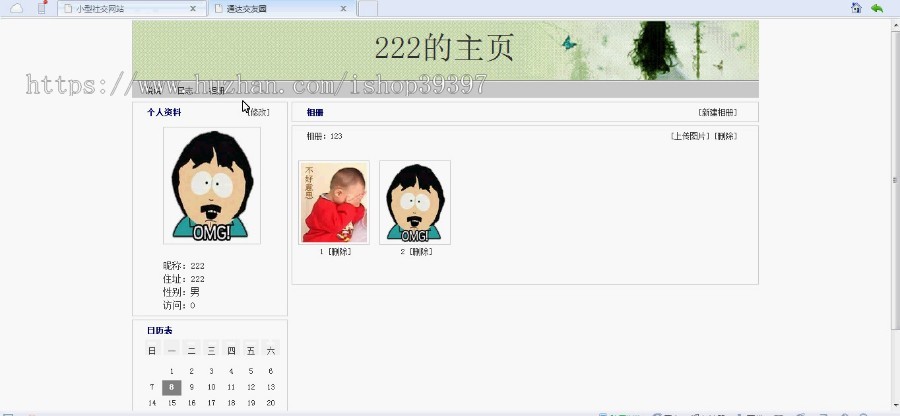This screenshot has width=900, height=416.
Task: Switch to the 通达交友园 tab
Action: [x=282, y=9]
